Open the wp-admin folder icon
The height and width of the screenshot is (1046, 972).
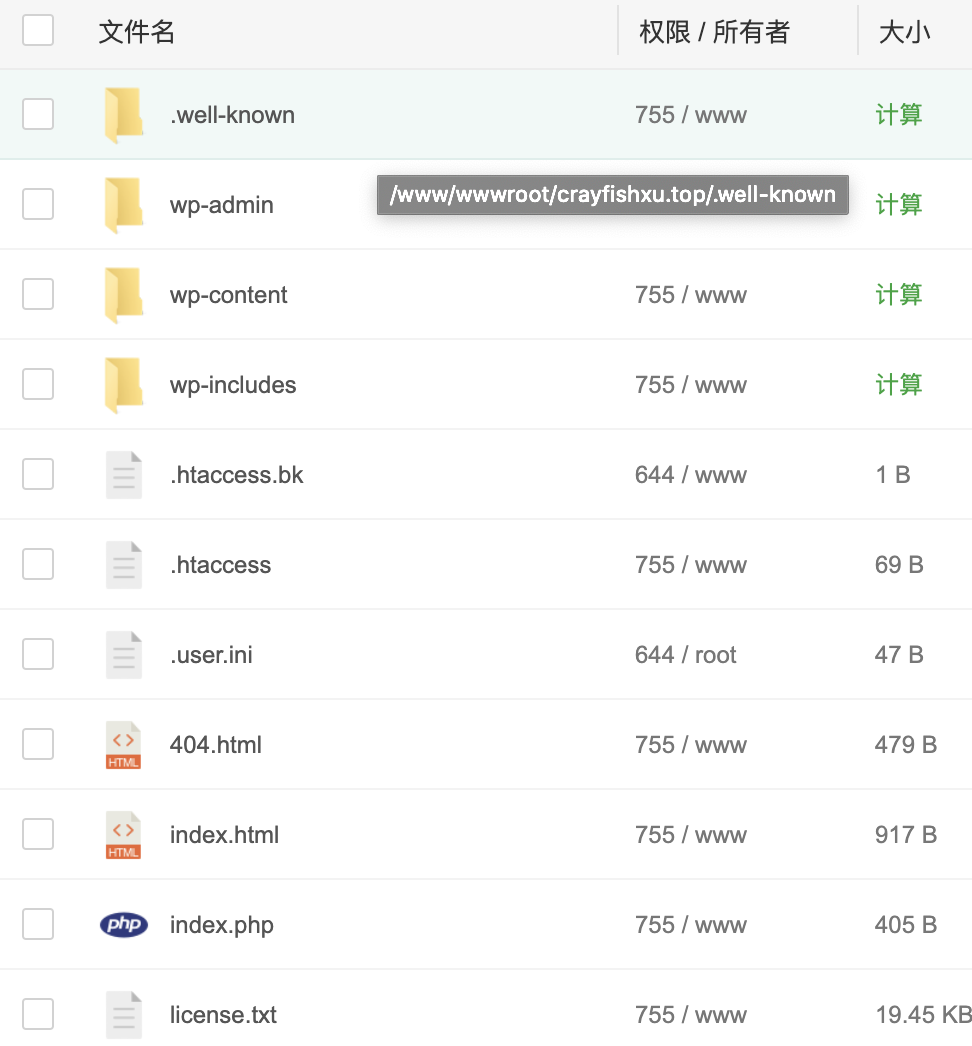pyautogui.click(x=123, y=205)
